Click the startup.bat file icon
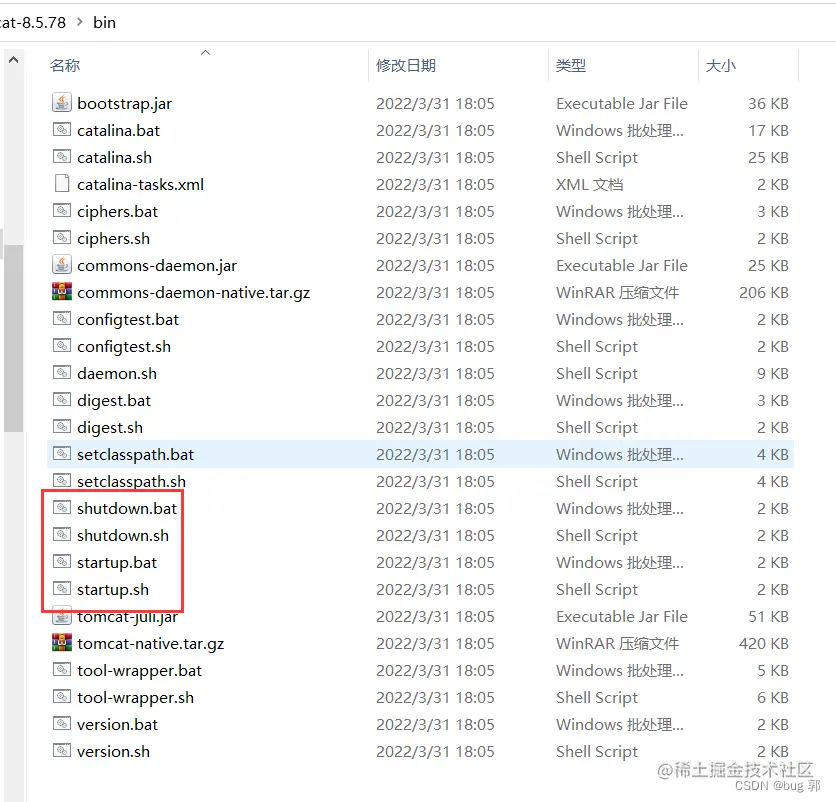The image size is (836, 802). click(x=62, y=562)
